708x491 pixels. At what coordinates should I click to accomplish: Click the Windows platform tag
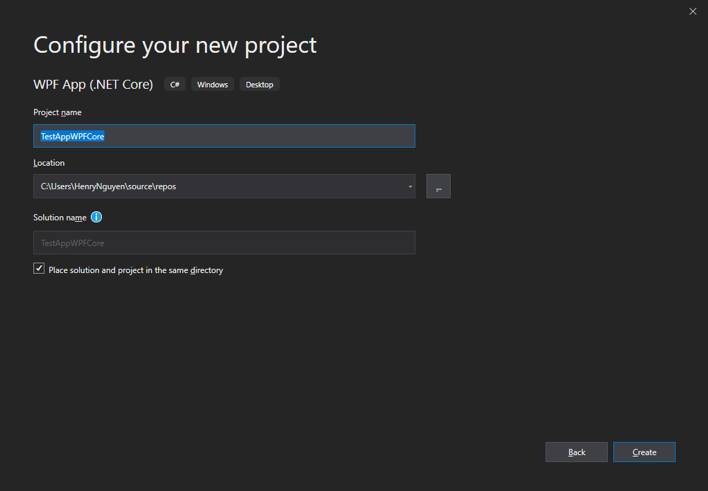[212, 84]
